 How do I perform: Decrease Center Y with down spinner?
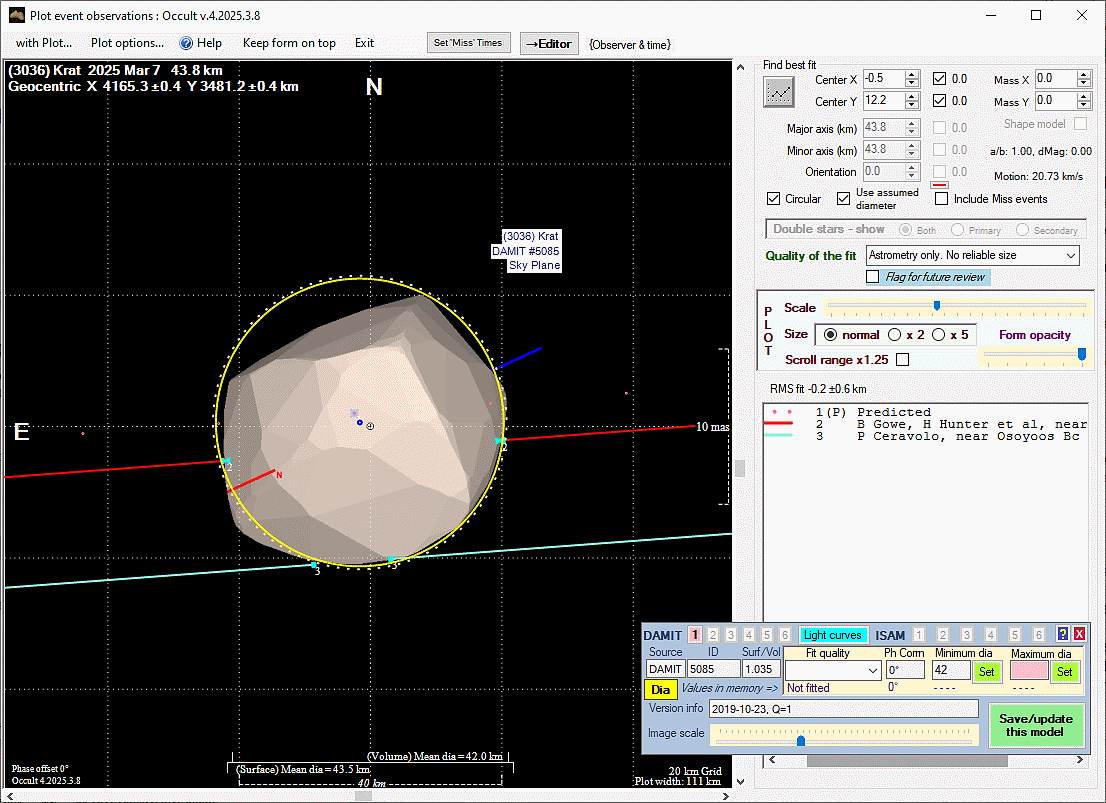(x=912, y=105)
